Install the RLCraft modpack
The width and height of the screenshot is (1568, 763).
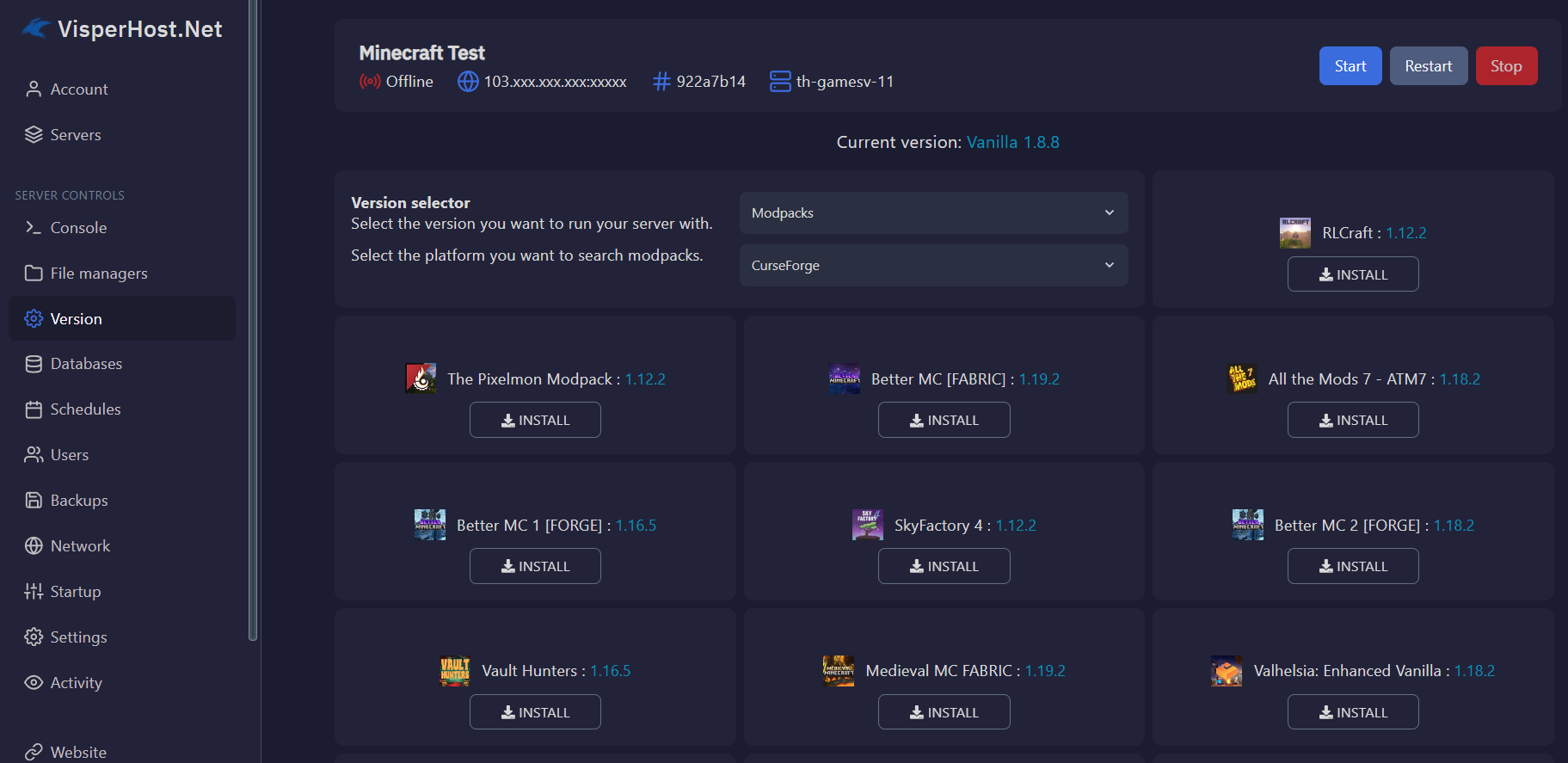tap(1353, 274)
